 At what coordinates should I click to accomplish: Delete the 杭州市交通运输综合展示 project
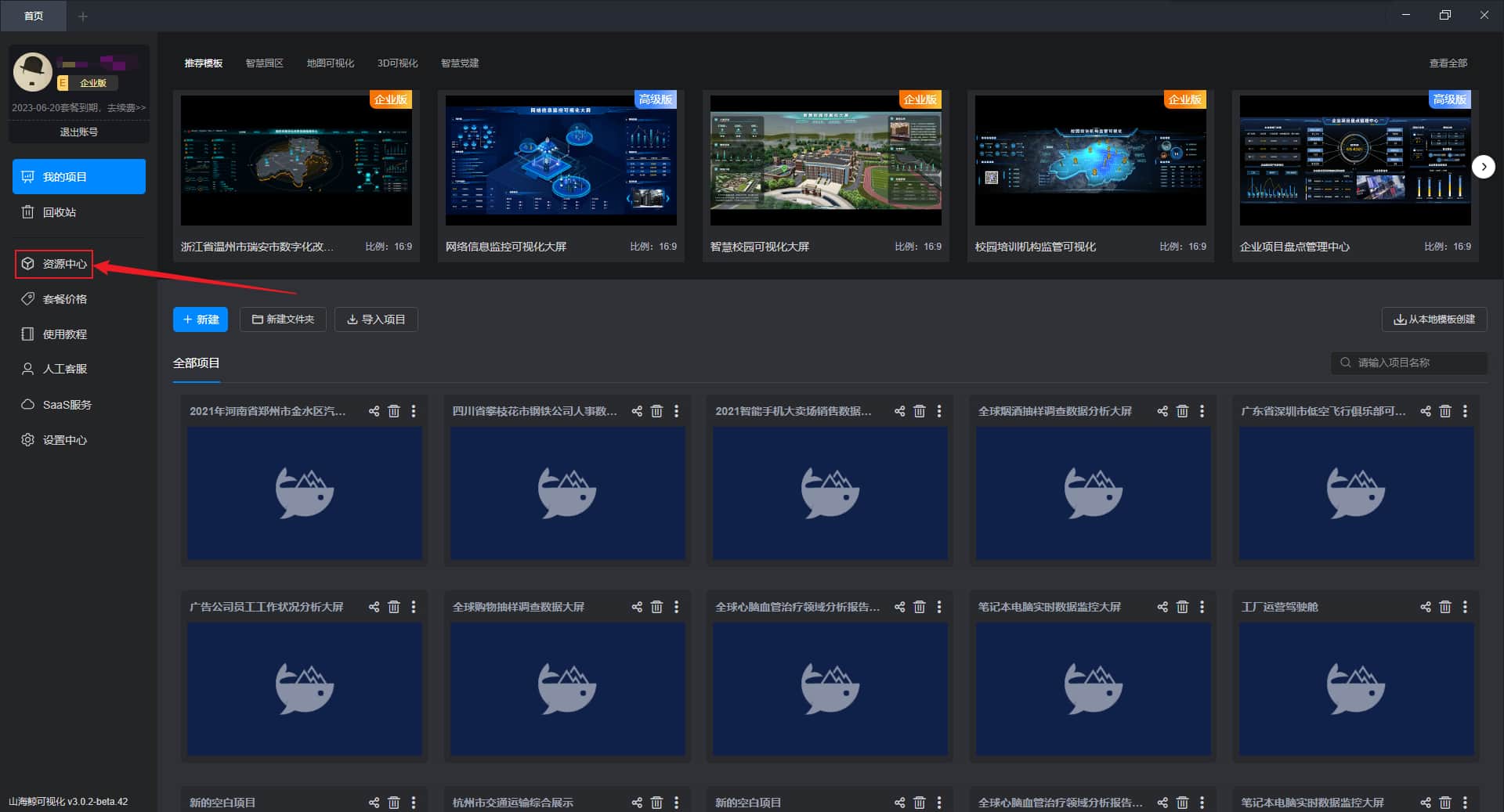tap(657, 803)
